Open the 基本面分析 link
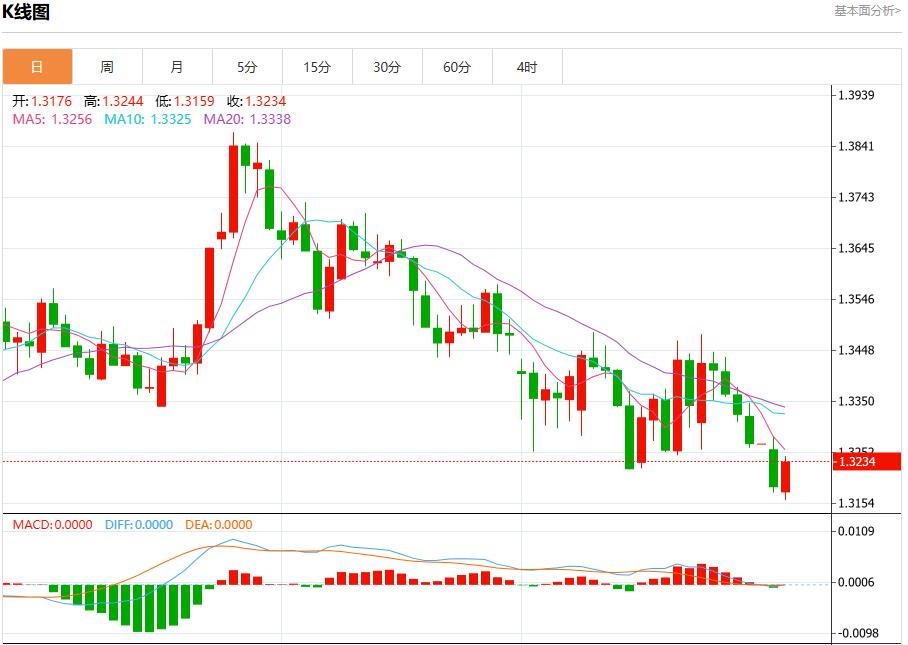 pyautogui.click(x=867, y=11)
